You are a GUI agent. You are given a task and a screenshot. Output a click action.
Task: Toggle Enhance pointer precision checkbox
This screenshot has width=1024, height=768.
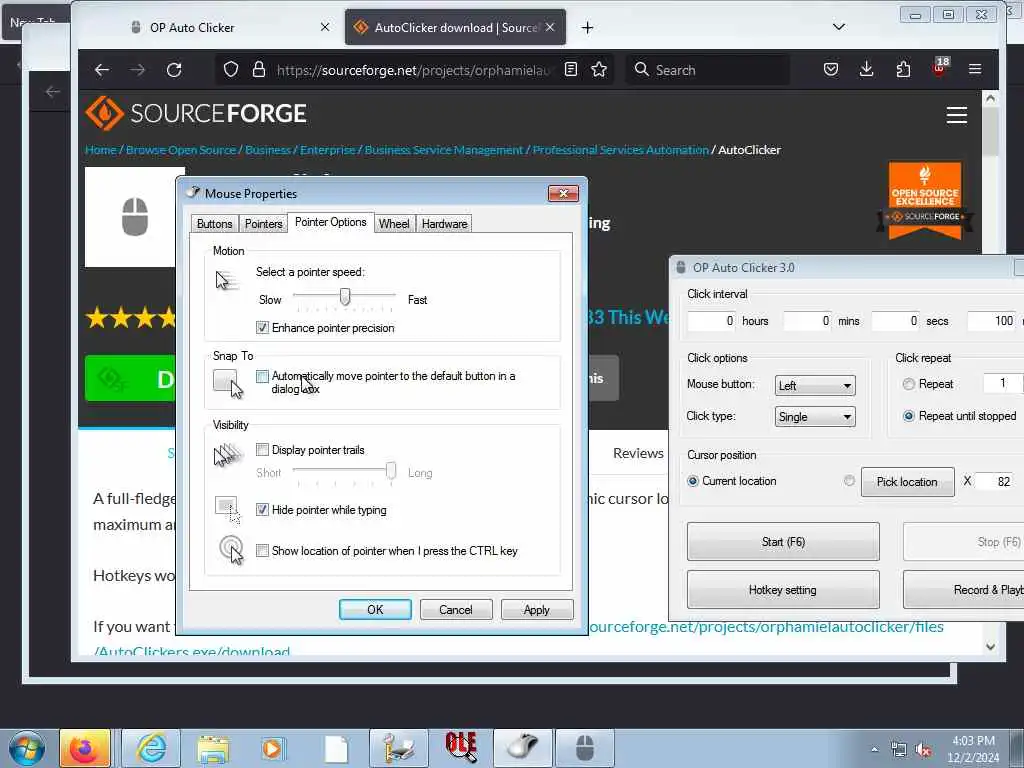pyautogui.click(x=262, y=328)
